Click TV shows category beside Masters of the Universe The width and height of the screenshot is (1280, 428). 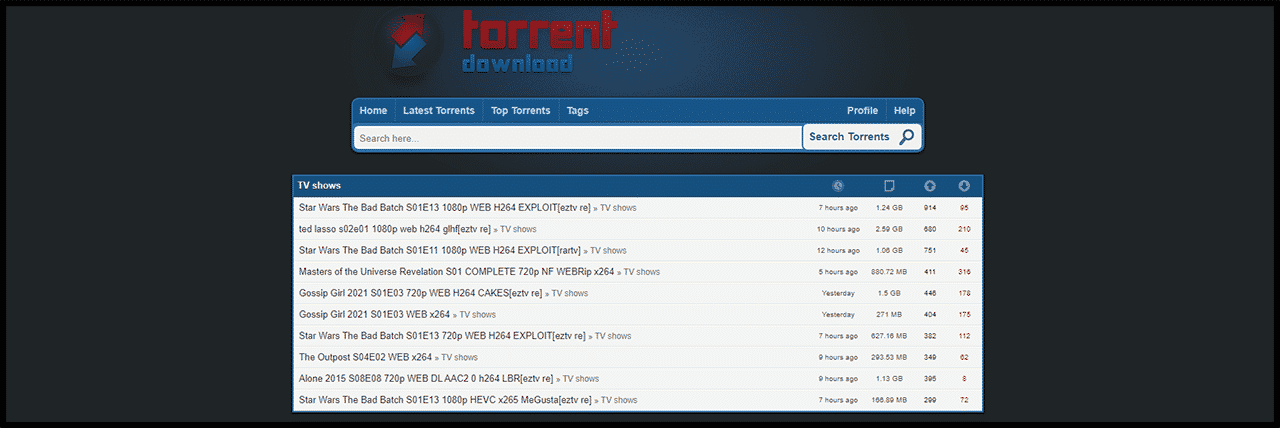(x=642, y=272)
